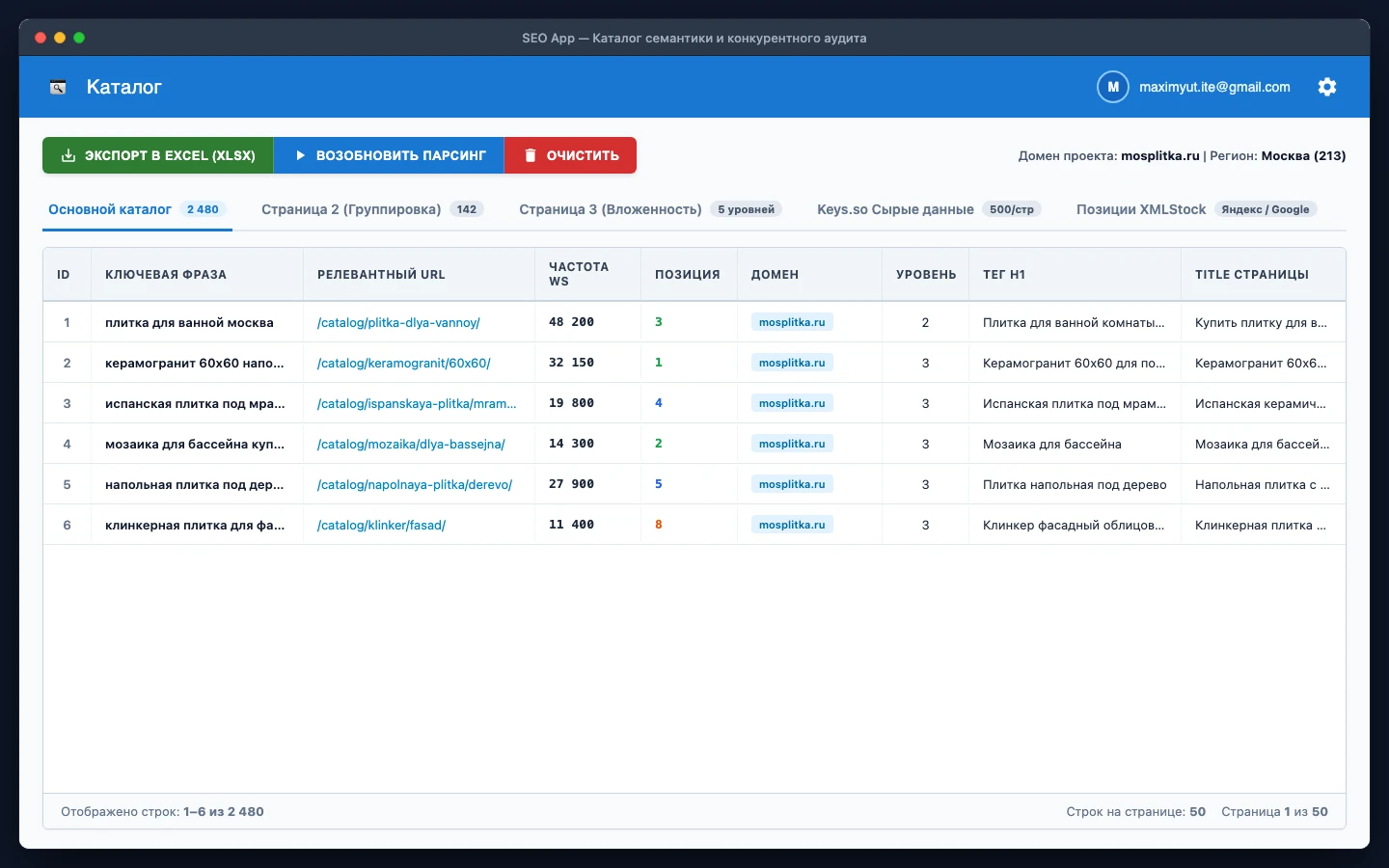Open the /catalog/klinker/fasad/ link
The height and width of the screenshot is (868, 1389).
point(381,525)
